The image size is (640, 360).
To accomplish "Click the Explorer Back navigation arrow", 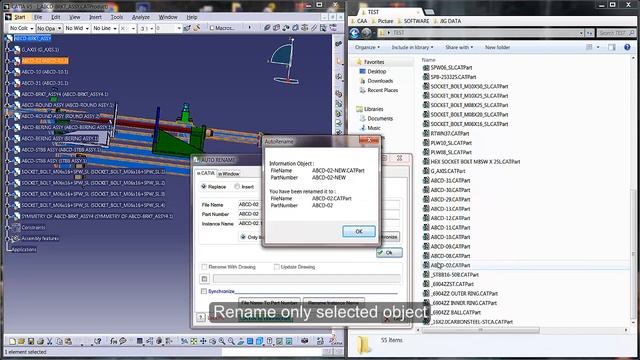I will (354, 33).
